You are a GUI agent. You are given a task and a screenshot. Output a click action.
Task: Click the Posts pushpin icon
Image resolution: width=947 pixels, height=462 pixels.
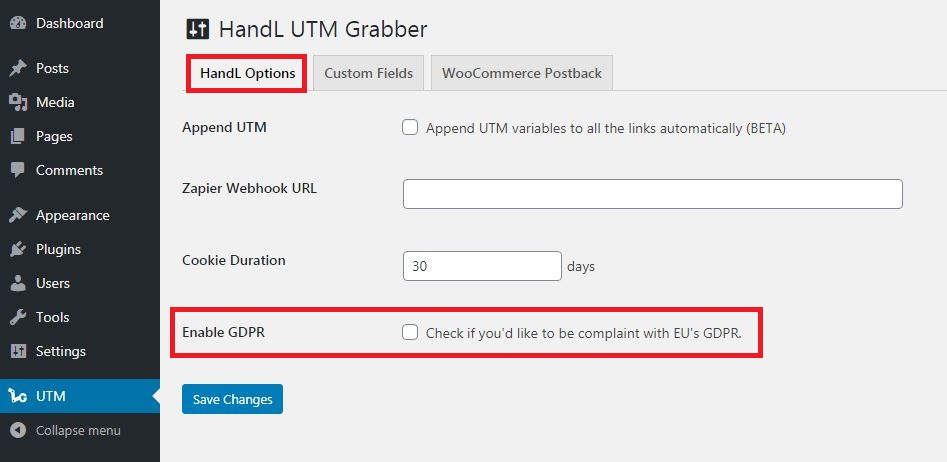point(17,69)
